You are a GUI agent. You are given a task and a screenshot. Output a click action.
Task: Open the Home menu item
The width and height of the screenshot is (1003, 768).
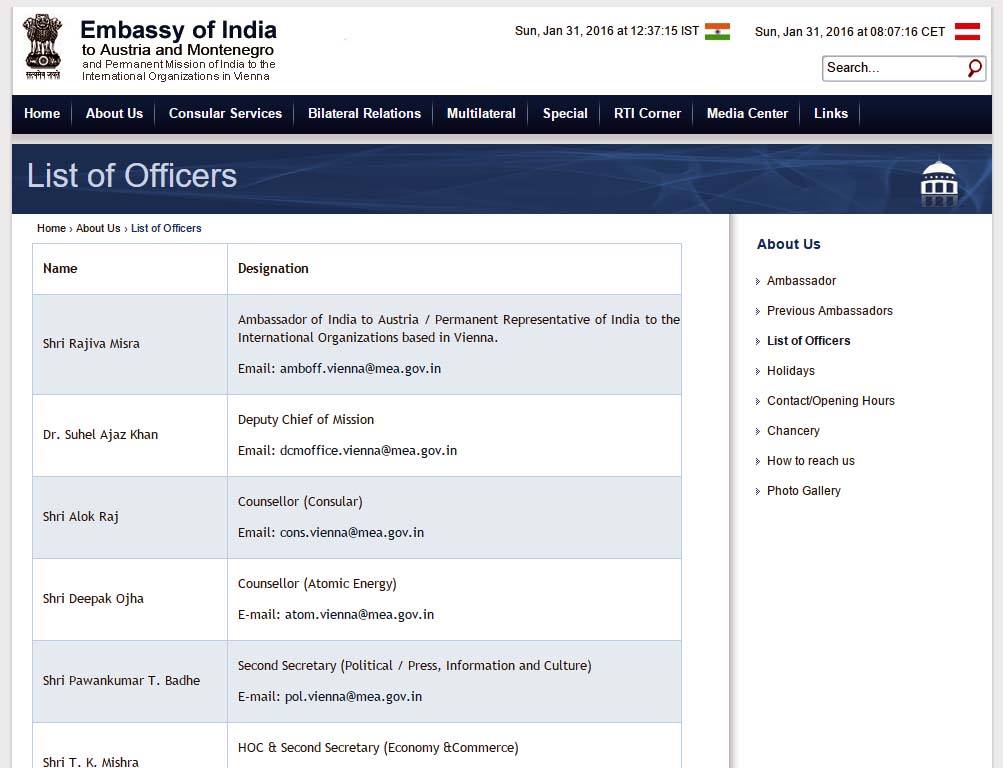pos(42,114)
